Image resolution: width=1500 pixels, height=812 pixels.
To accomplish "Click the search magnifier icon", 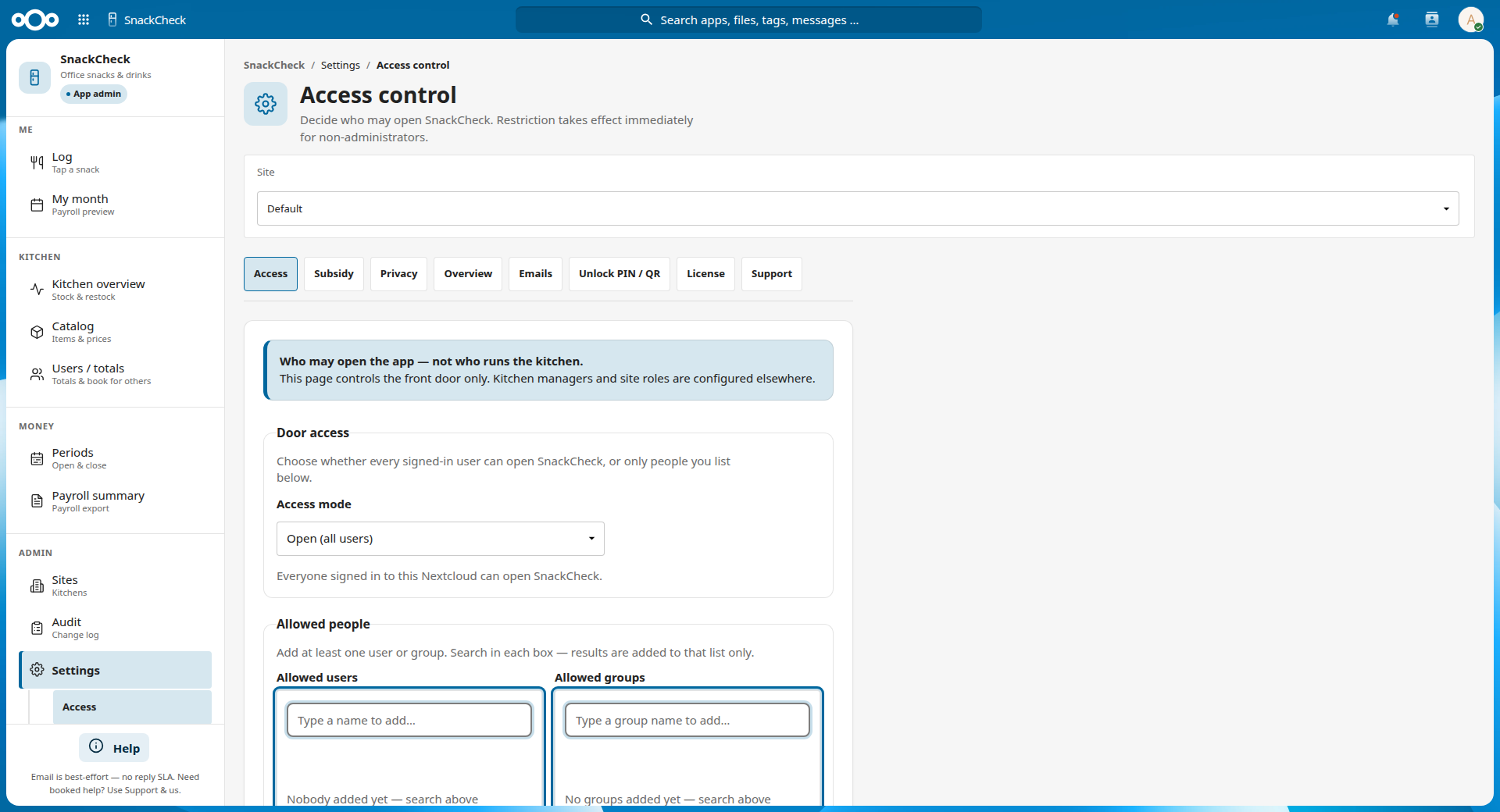I will [x=646, y=20].
